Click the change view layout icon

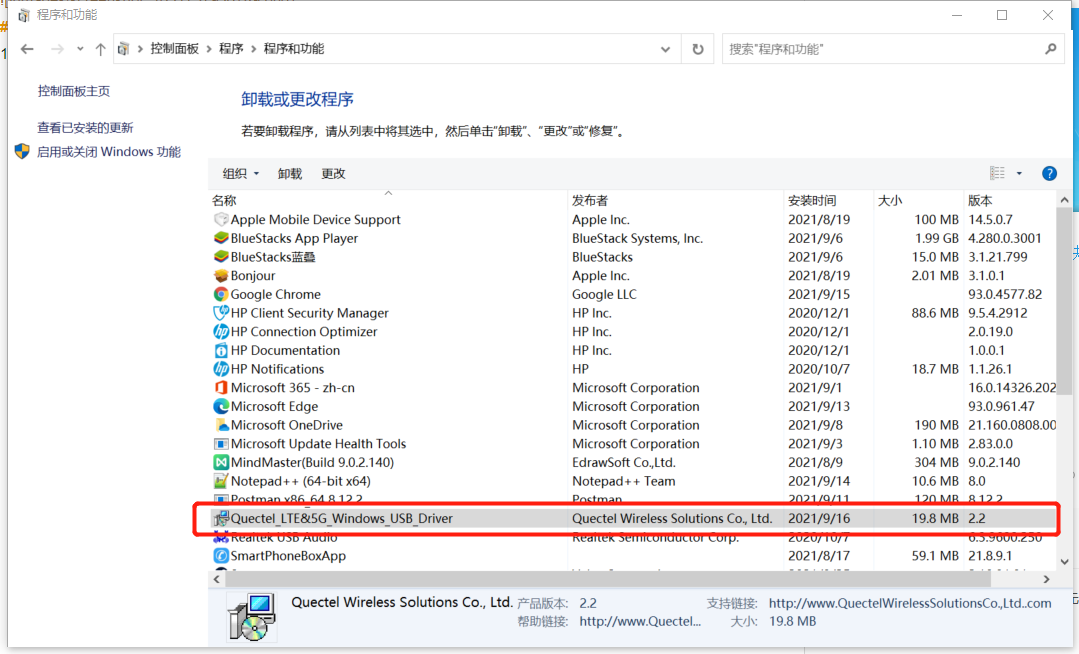tap(997, 173)
